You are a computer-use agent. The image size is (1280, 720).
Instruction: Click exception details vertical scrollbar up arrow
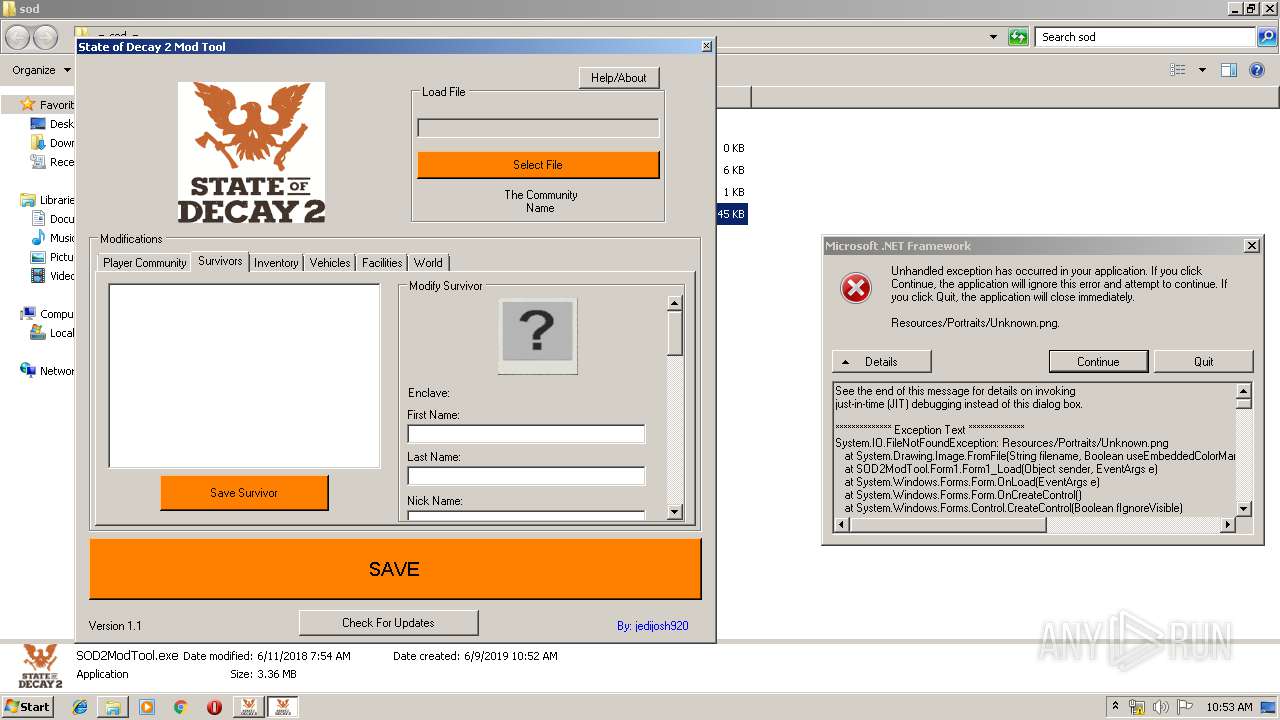click(x=1243, y=391)
